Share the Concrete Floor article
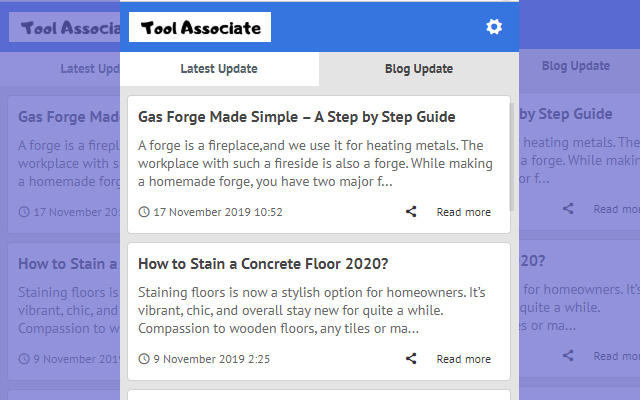Screen dimensions: 640x400 [x=411, y=359]
